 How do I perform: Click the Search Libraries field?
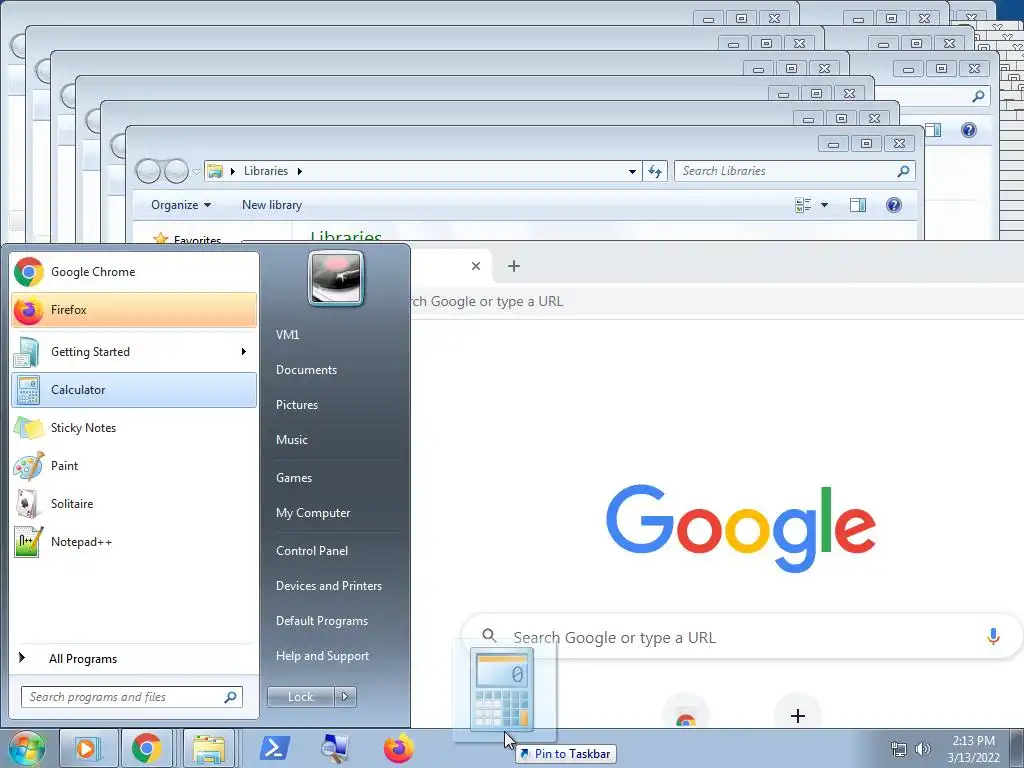[786, 171]
